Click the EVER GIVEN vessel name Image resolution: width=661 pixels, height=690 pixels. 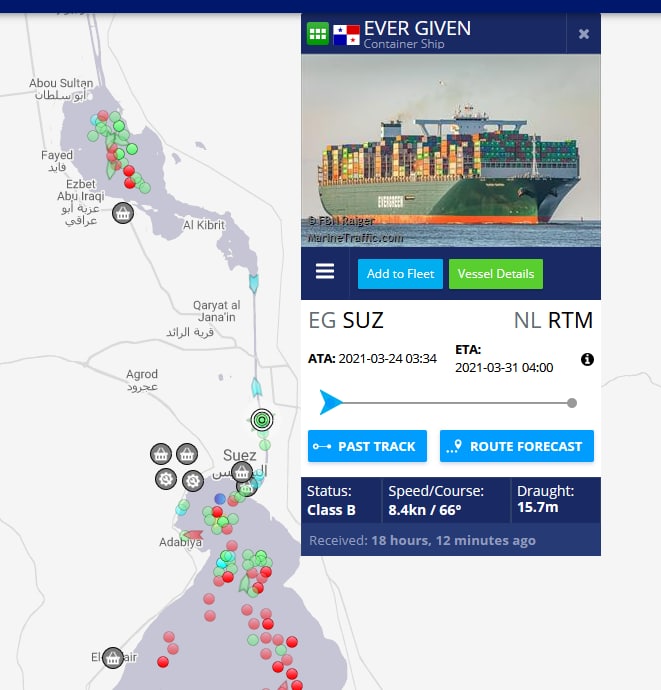coord(417,29)
